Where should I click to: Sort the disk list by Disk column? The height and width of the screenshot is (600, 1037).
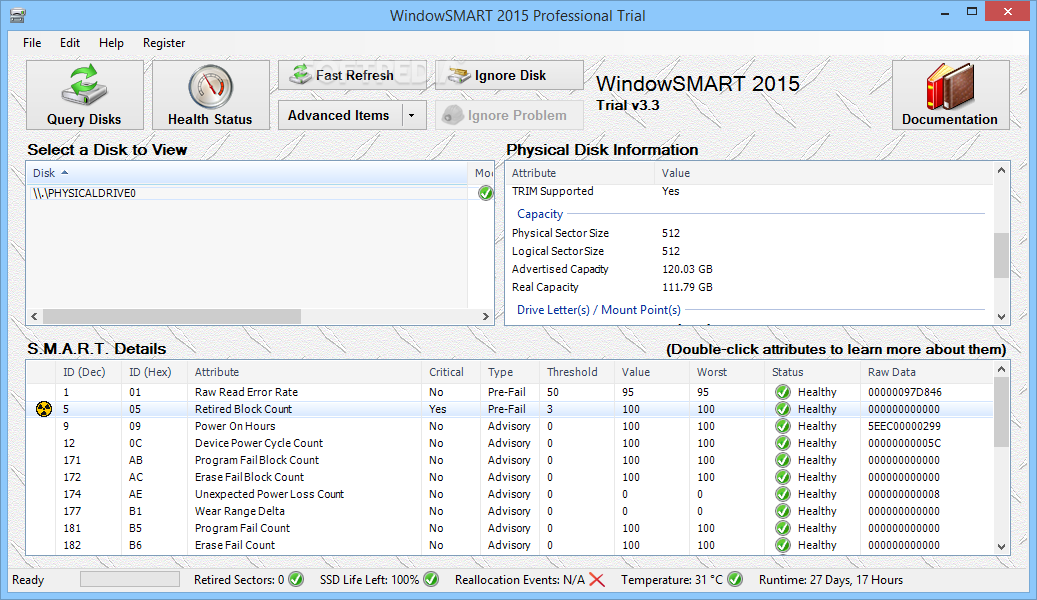(247, 173)
